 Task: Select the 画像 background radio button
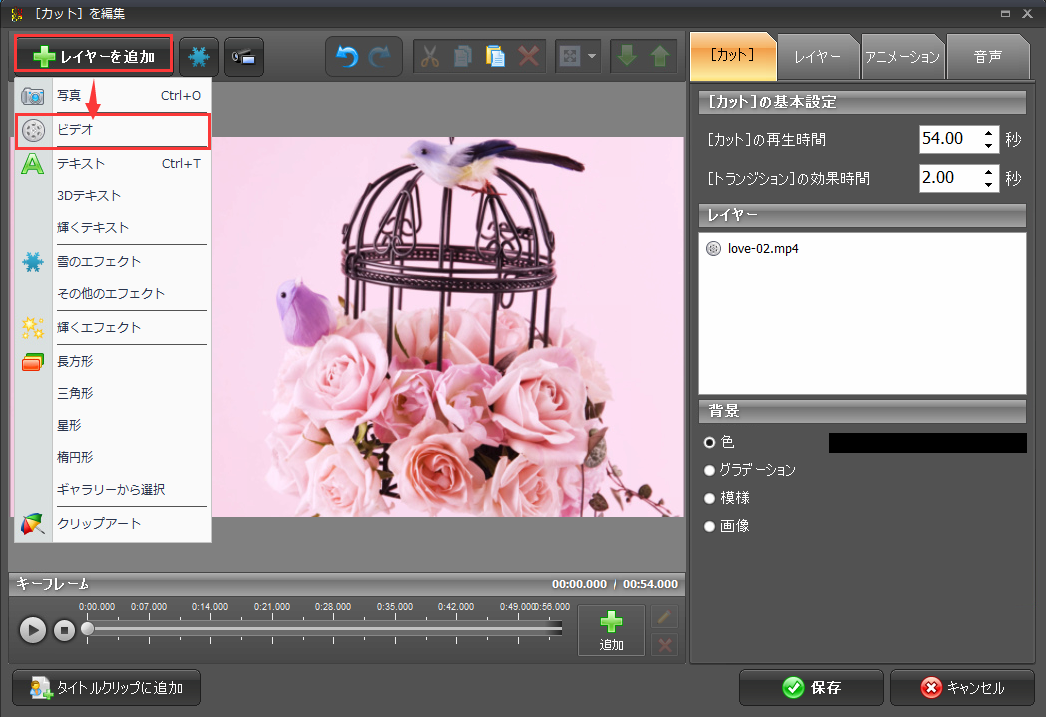pyautogui.click(x=710, y=525)
